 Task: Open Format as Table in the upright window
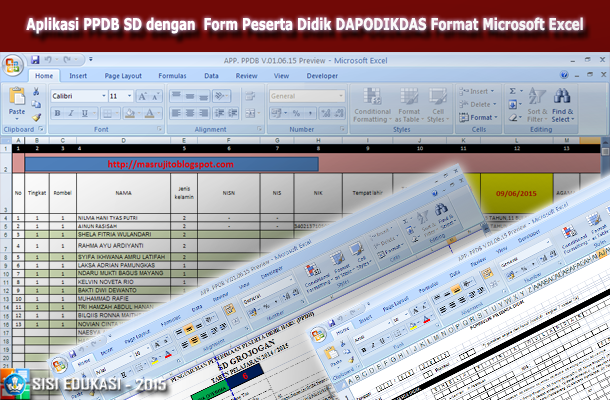point(409,105)
